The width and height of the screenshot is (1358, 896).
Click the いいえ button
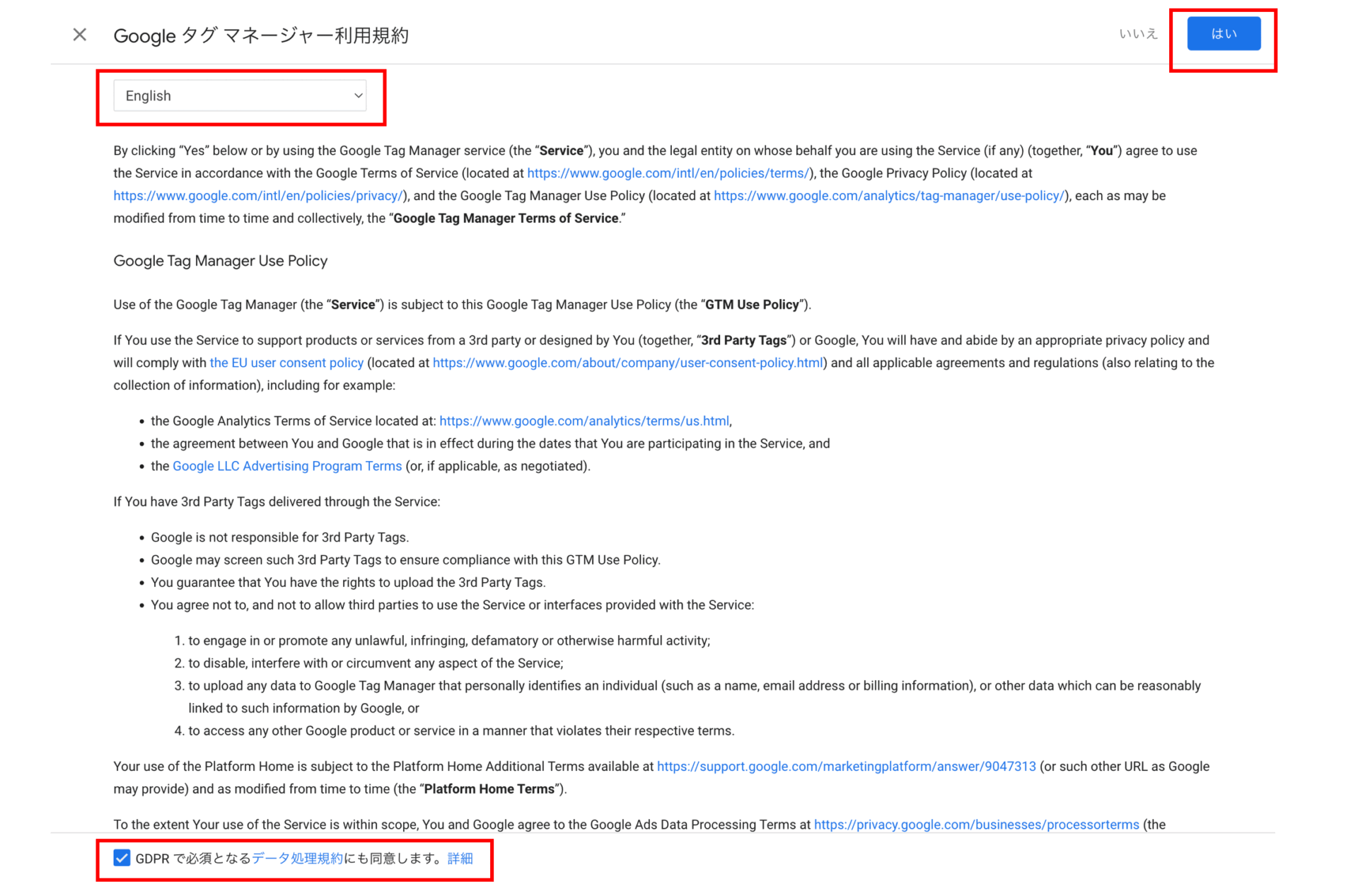tap(1138, 33)
